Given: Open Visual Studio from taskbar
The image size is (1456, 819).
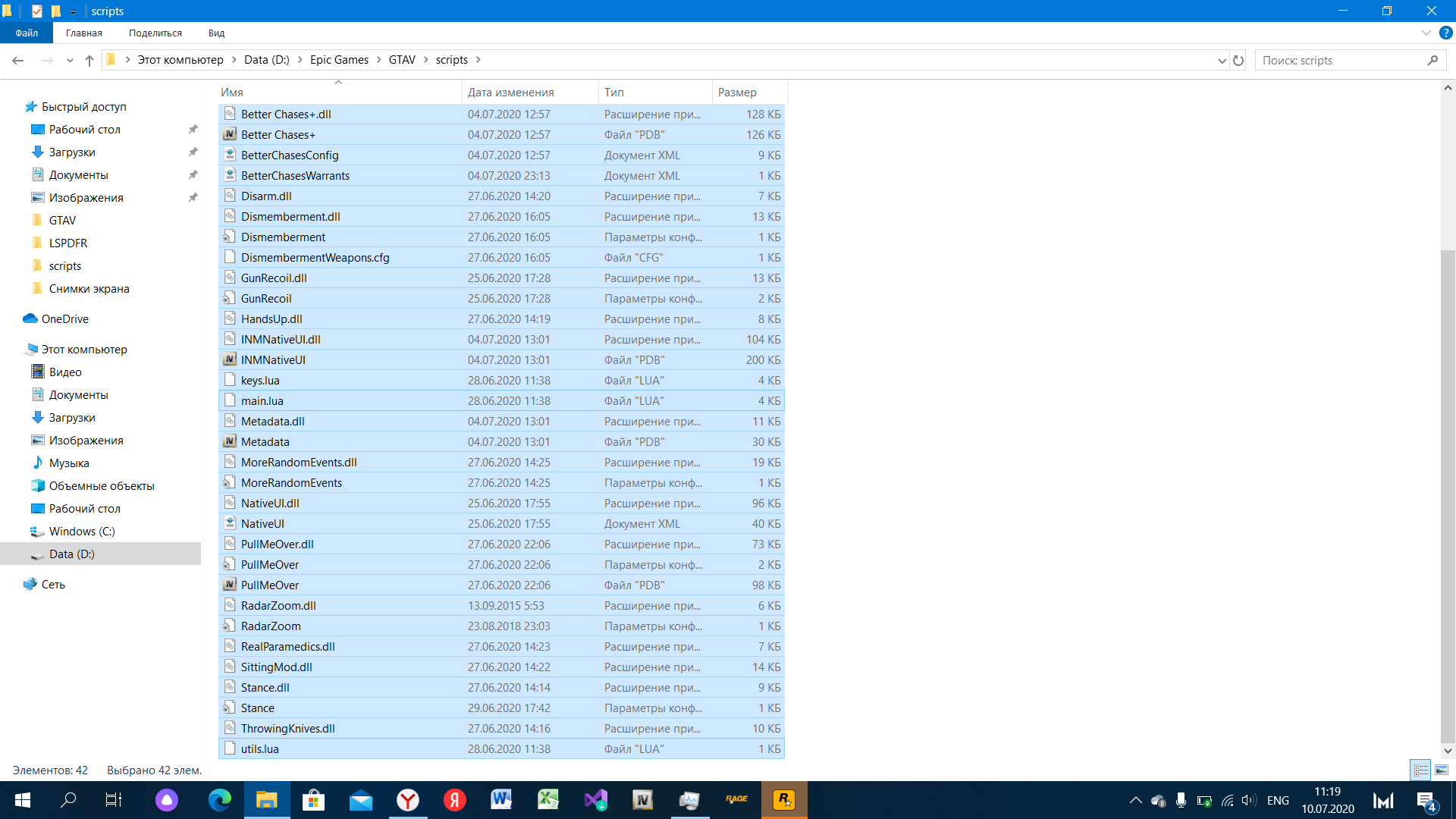Looking at the screenshot, I should [595, 799].
